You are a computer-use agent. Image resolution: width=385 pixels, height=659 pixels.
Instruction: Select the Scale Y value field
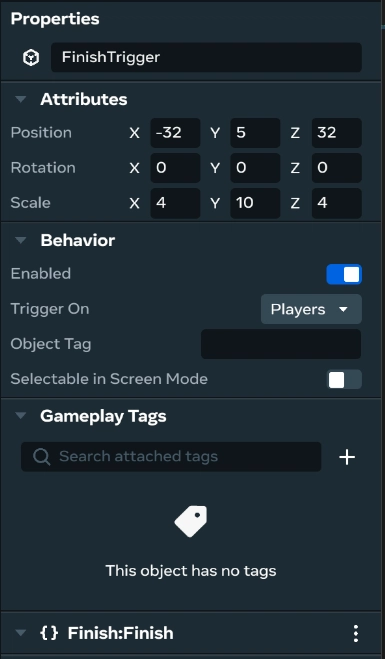(x=255, y=203)
